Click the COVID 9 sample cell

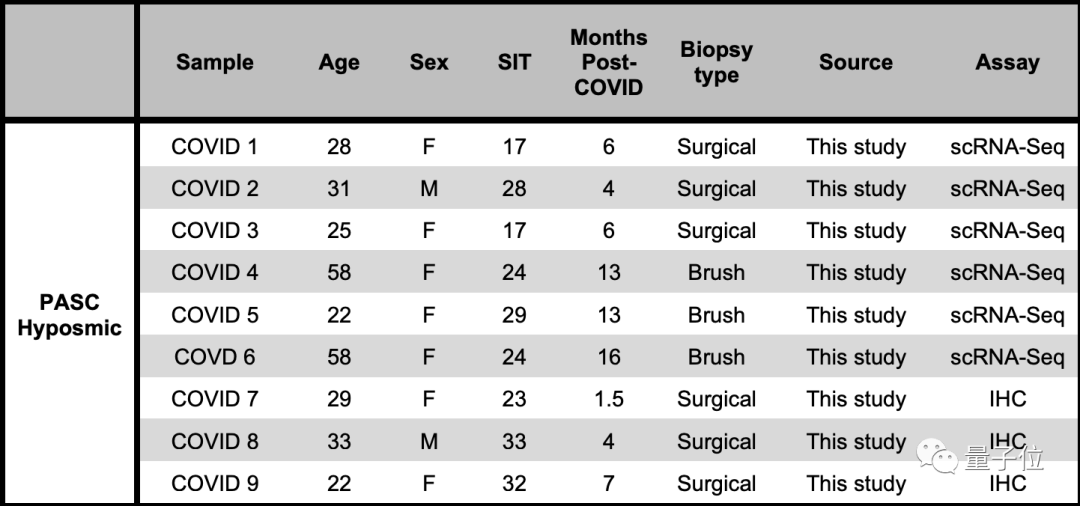click(214, 484)
